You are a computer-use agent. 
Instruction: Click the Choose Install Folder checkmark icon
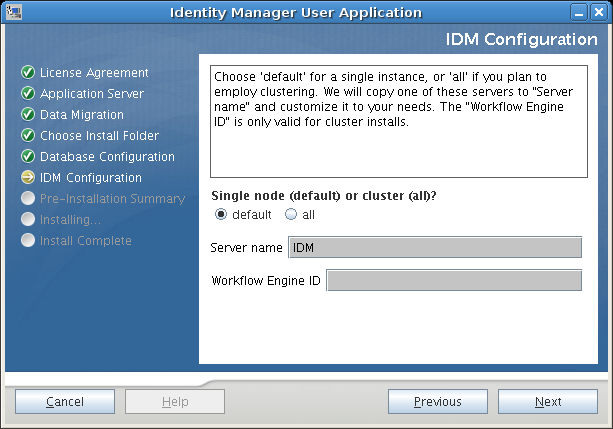pyautogui.click(x=28, y=136)
